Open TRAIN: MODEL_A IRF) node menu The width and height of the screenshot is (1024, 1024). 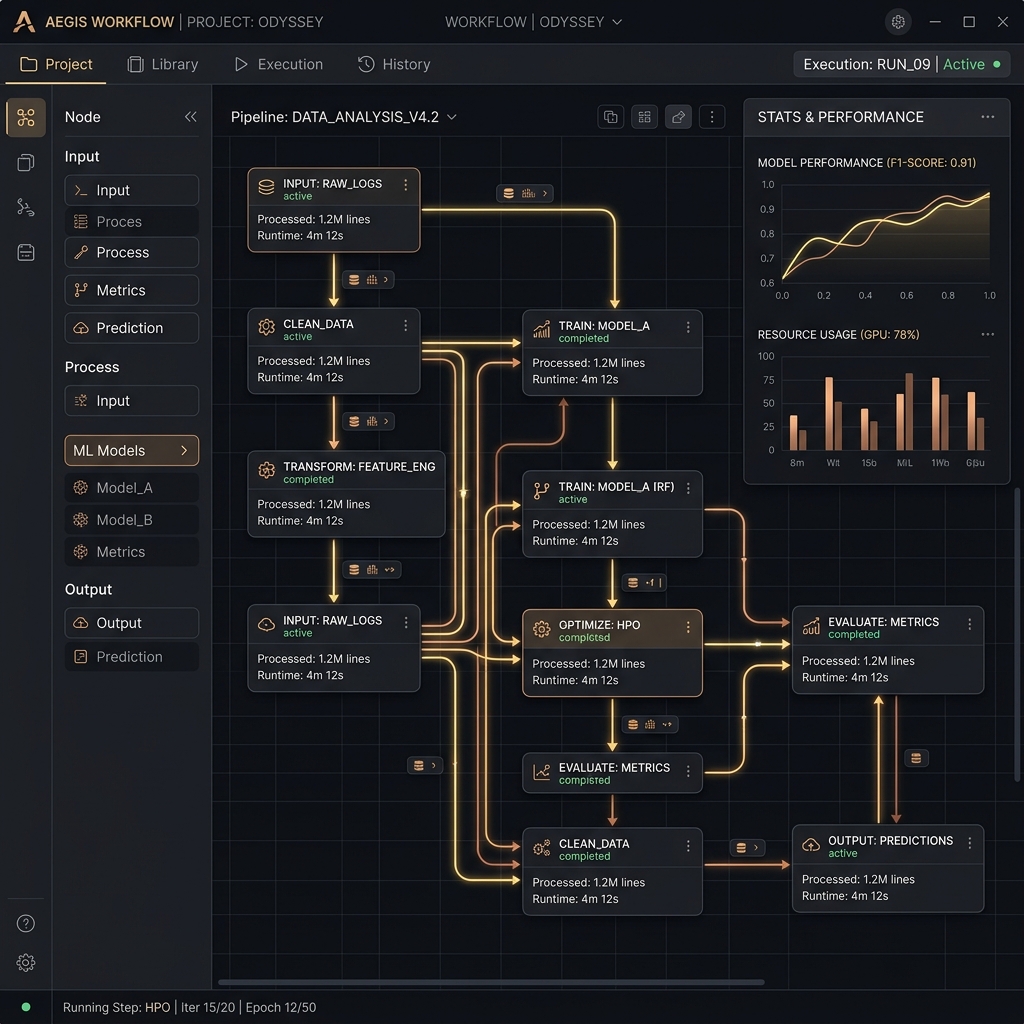point(688,488)
